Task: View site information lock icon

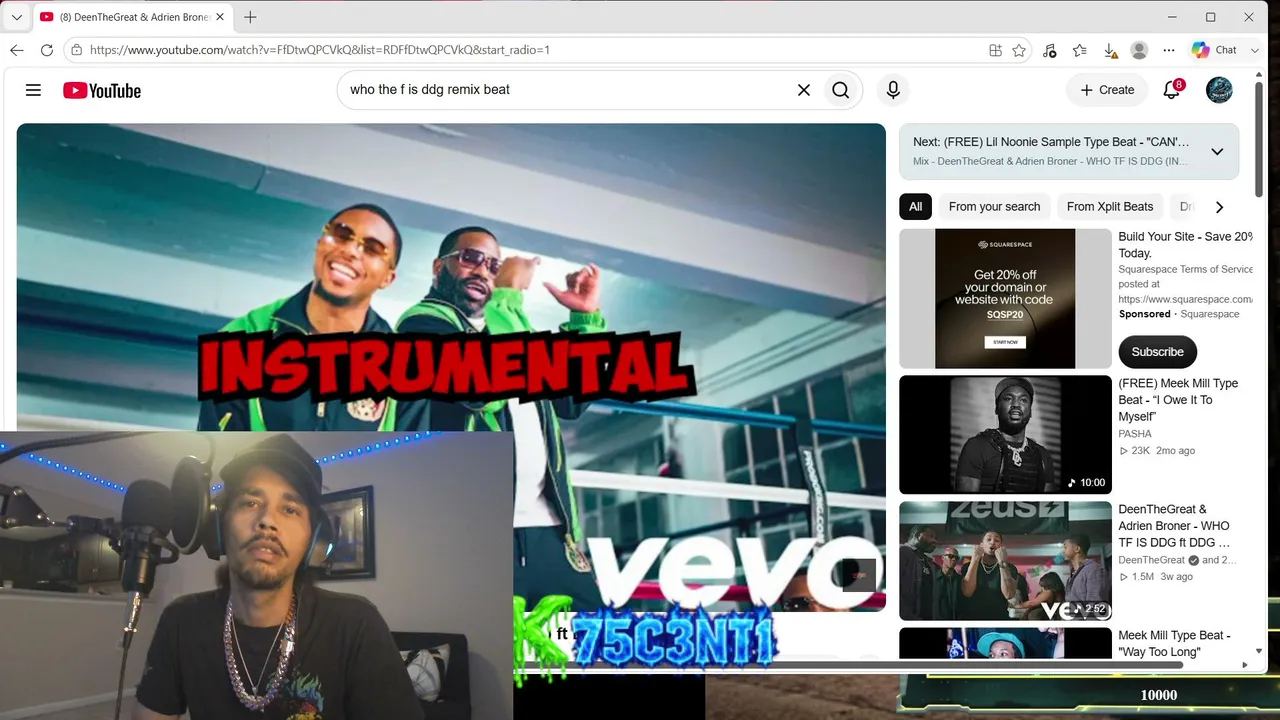Action: 77,50
